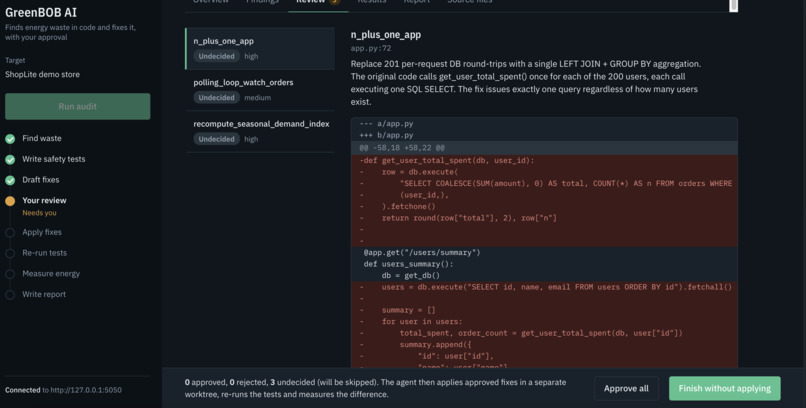Viewport: 806px width, 408px height.
Task: Click the removed .fetchone() line
Action: pos(544,207)
